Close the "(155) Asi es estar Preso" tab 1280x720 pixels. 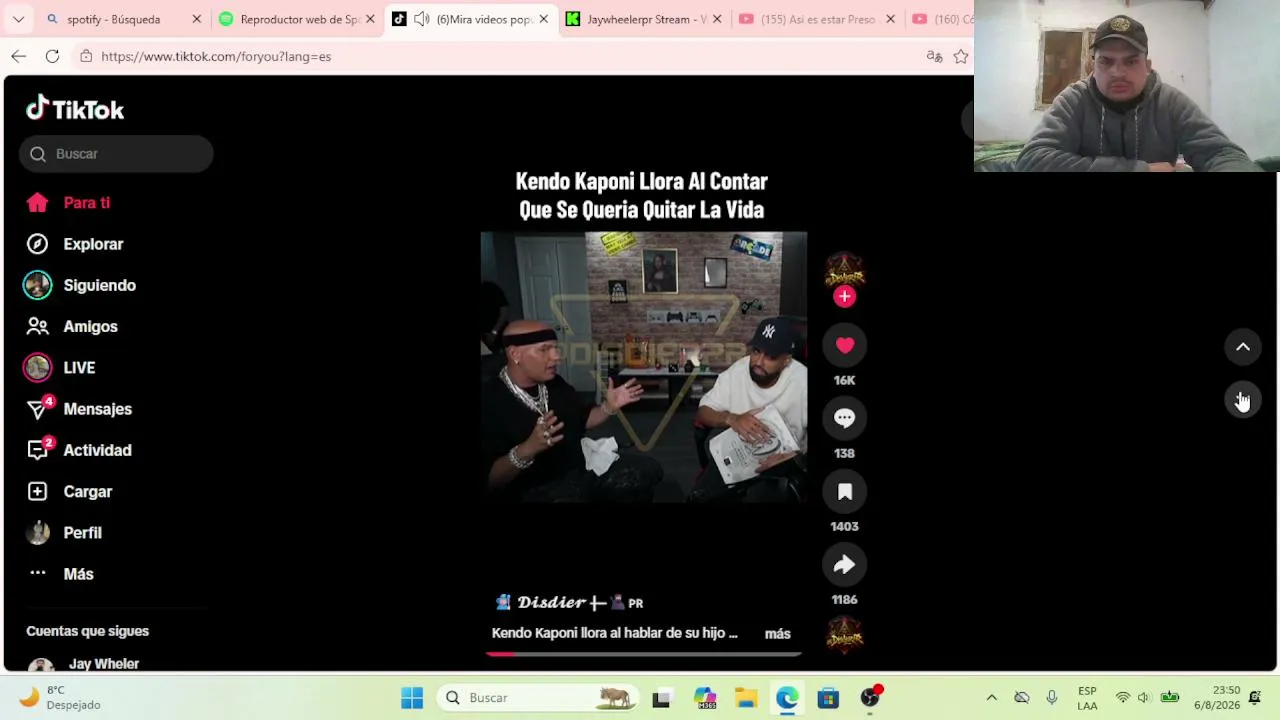tap(890, 19)
